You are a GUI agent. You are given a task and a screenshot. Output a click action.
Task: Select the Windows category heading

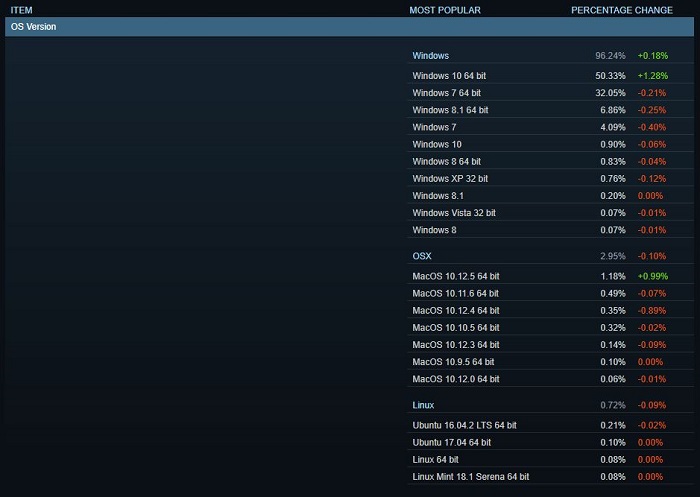click(x=430, y=56)
